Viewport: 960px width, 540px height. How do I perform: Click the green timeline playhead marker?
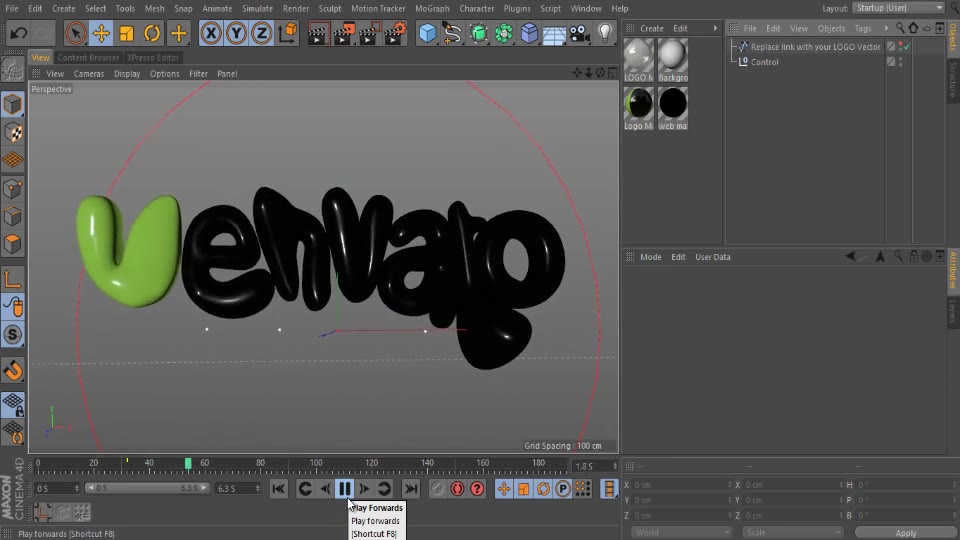188,463
